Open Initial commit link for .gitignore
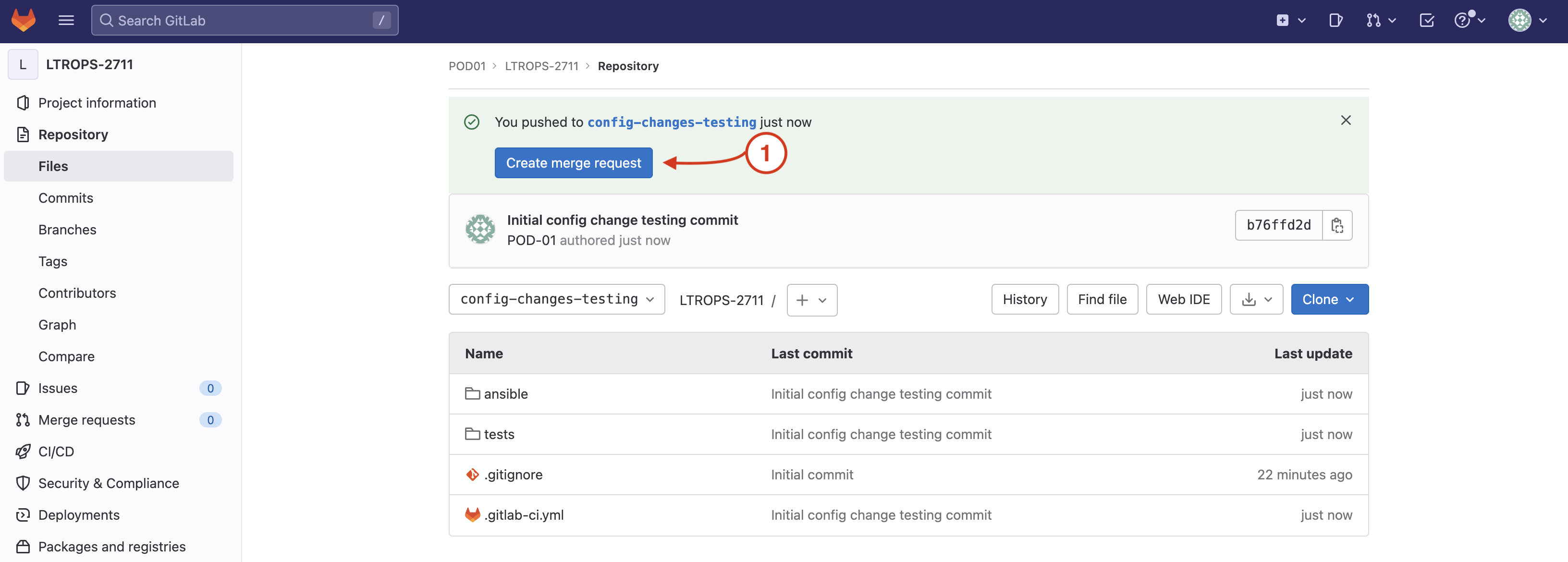The image size is (1568, 562). click(812, 474)
